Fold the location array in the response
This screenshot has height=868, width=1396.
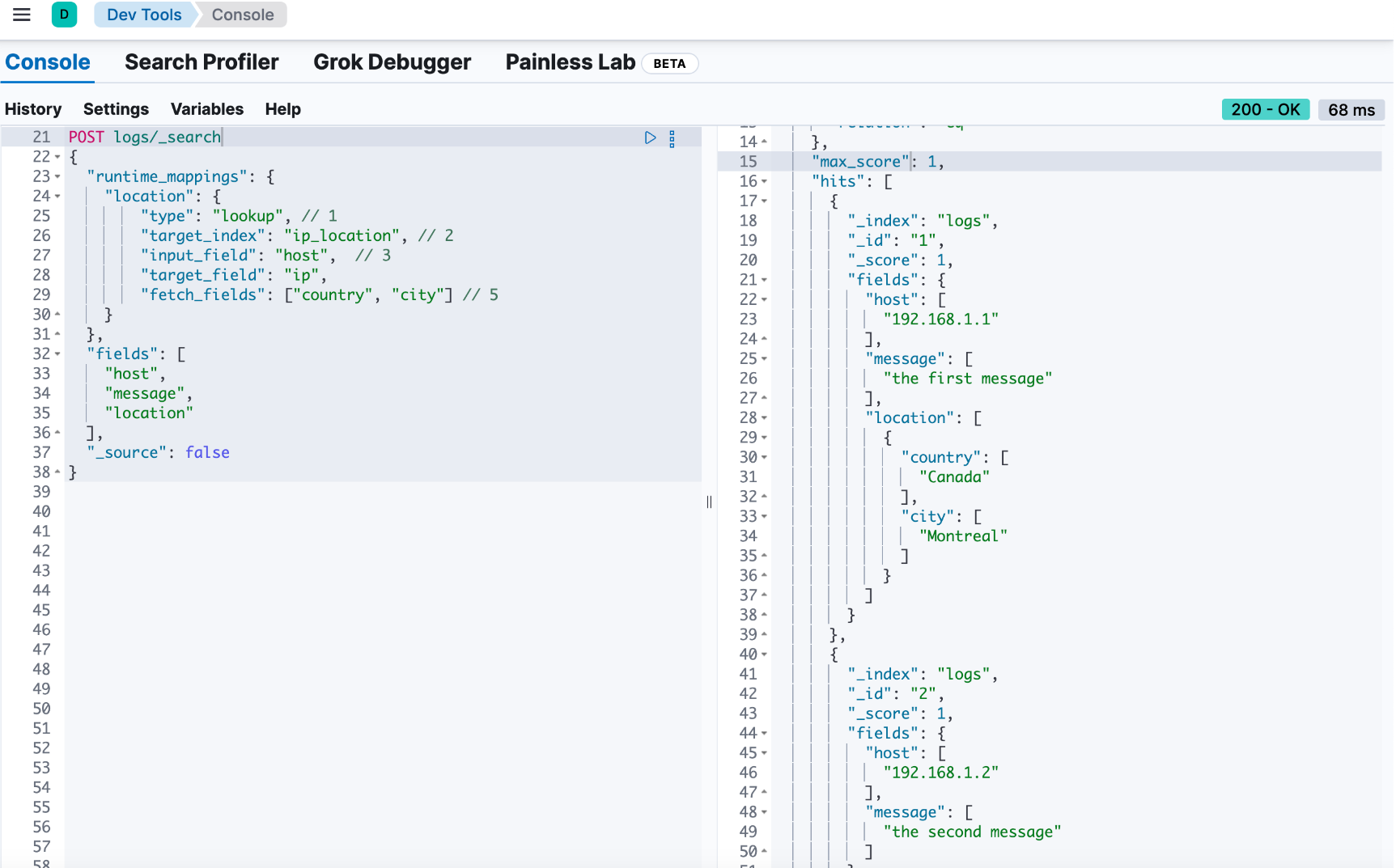[x=764, y=418]
